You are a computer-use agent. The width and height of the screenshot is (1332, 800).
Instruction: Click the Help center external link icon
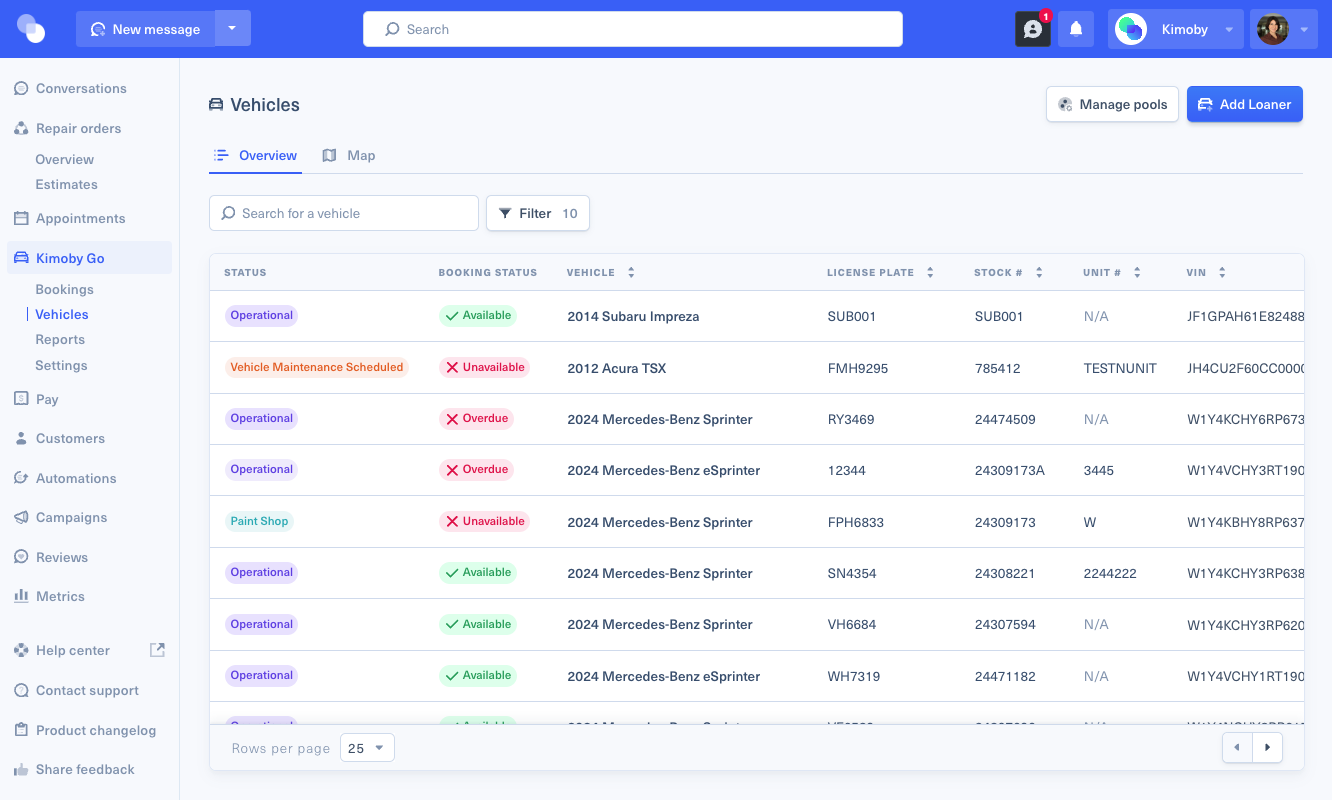157,650
